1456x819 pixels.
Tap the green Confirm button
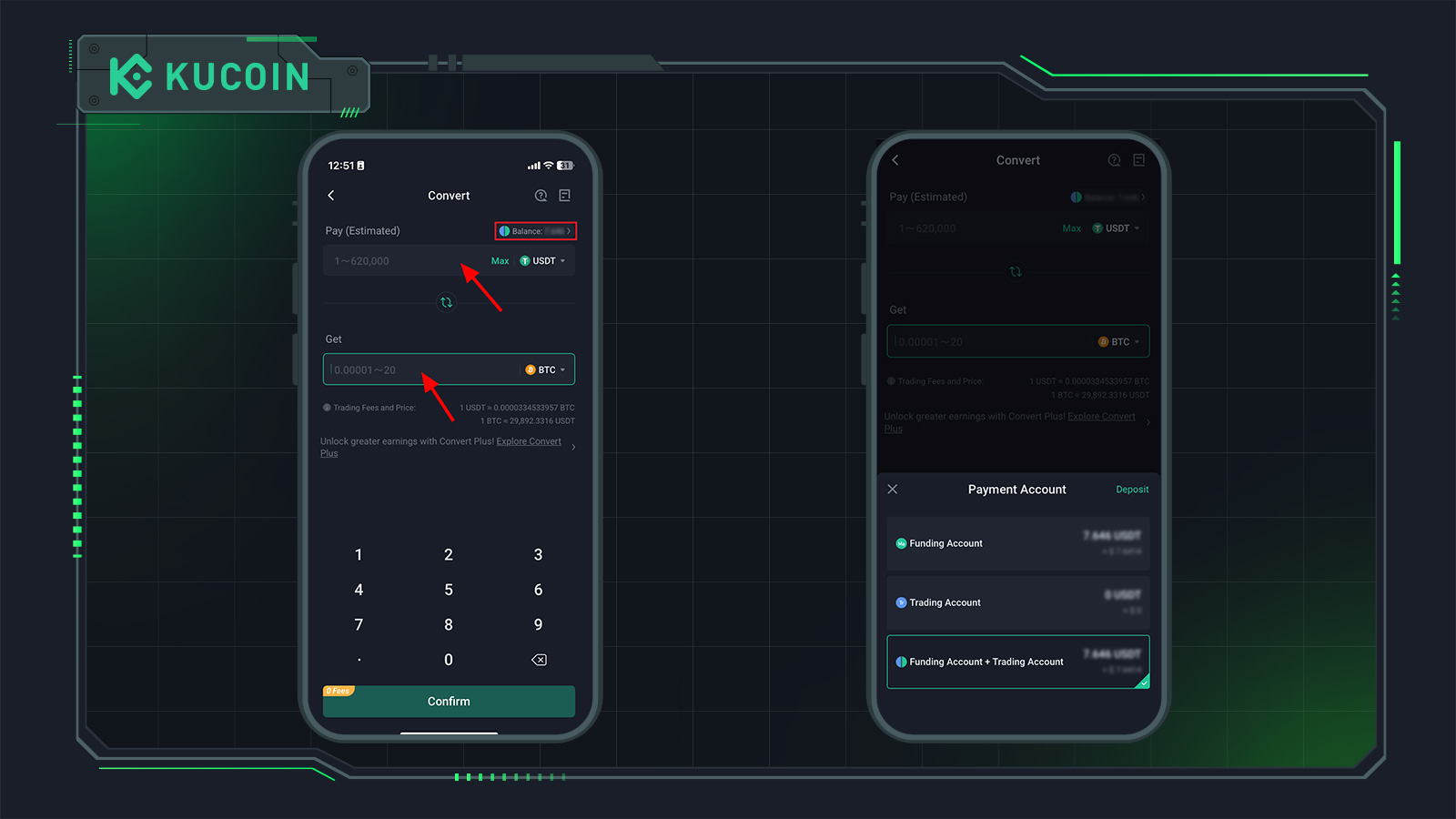click(449, 702)
